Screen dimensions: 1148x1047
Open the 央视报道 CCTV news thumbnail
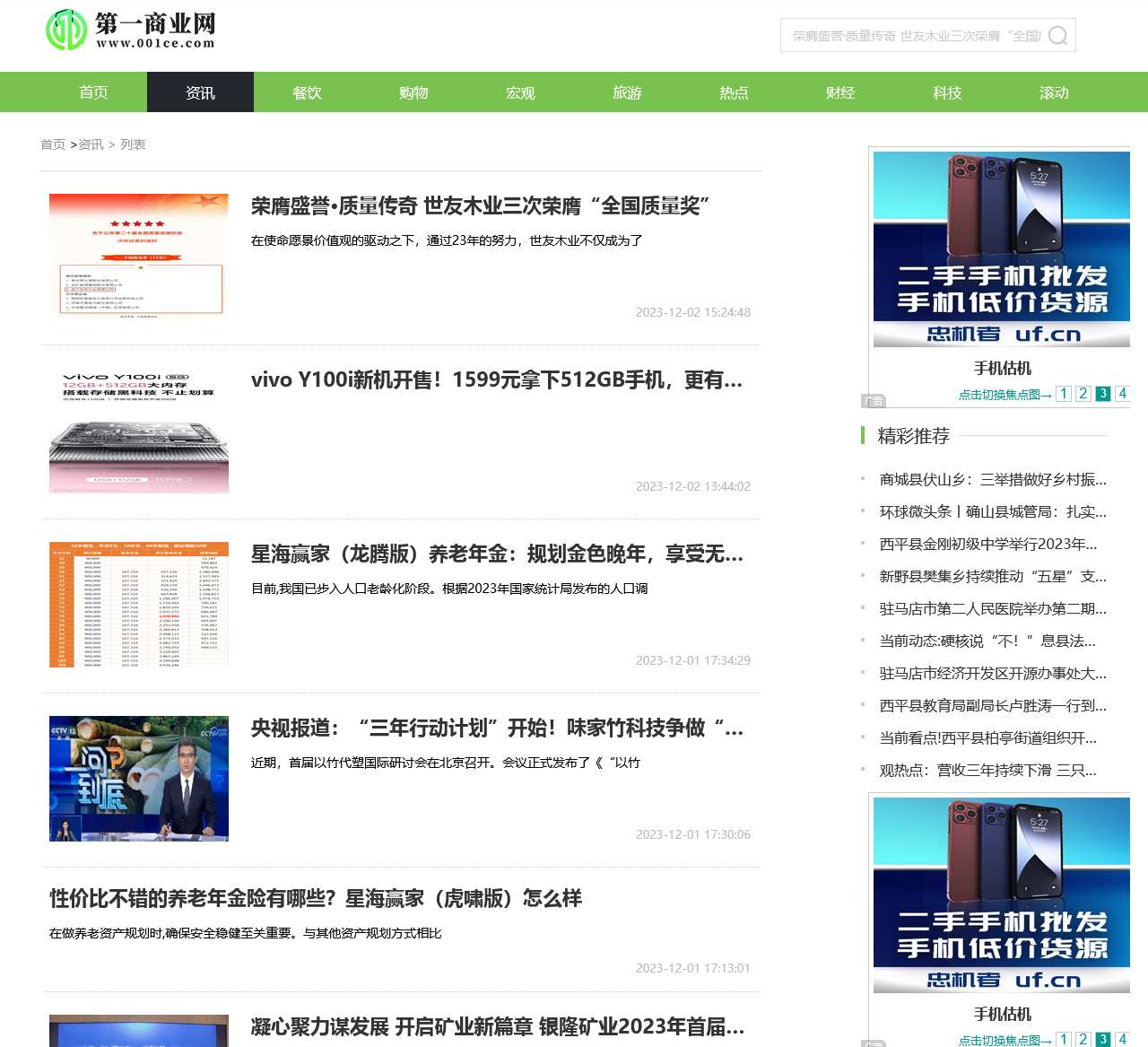pyautogui.click(x=139, y=779)
